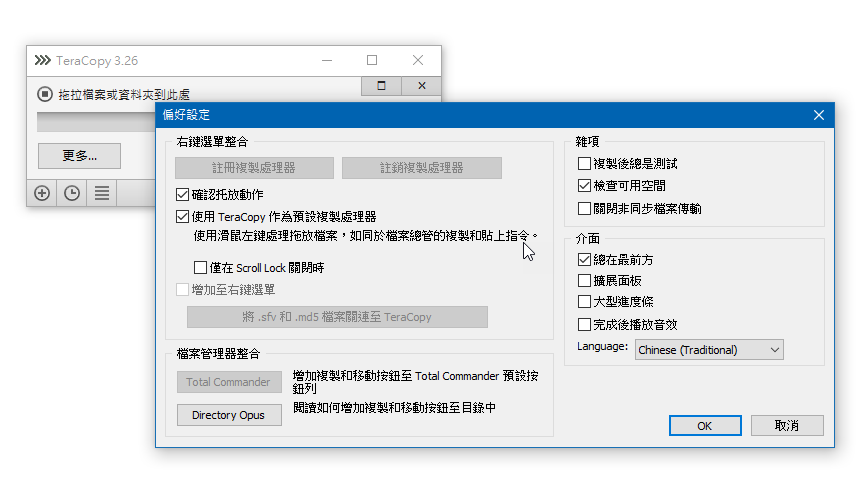Click the TeraCopy arrows logo in title bar
This screenshot has height=478, width=859.
pos(43,60)
